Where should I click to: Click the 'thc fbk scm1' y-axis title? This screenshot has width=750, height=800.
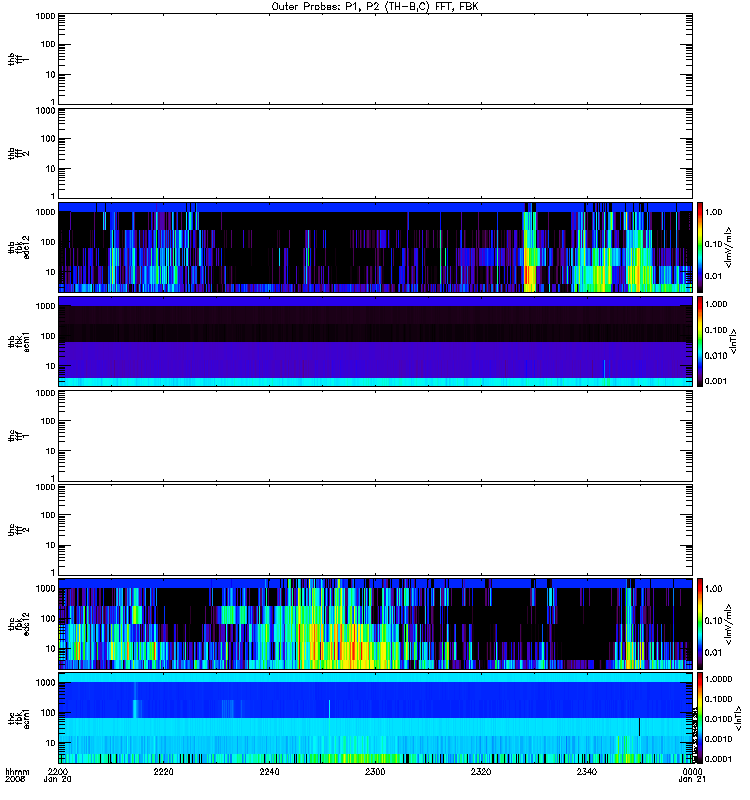click(x=18, y=719)
